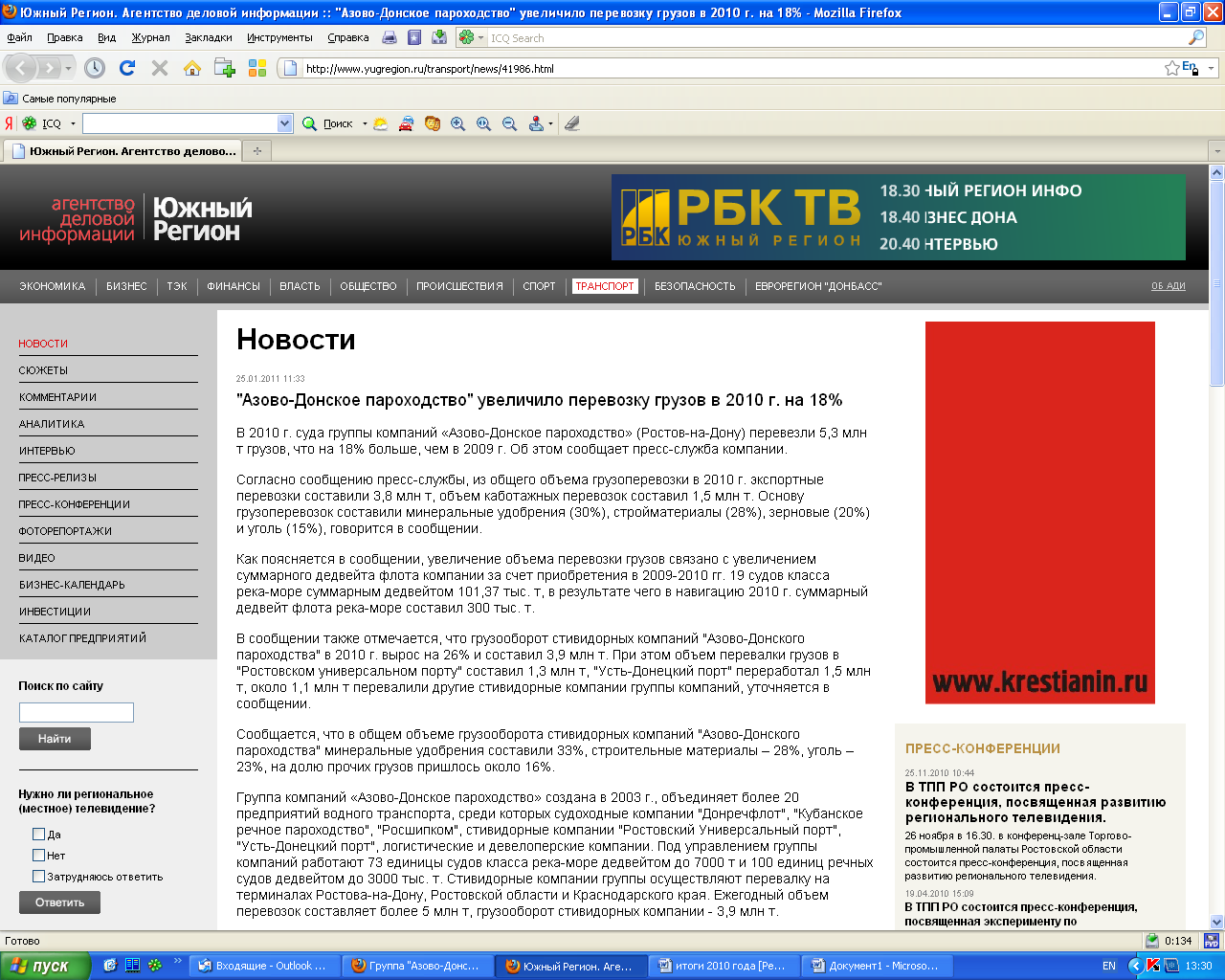The width and height of the screenshot is (1225, 980).
Task: Click the page vertical scrollbar thumb
Action: tap(1216, 282)
